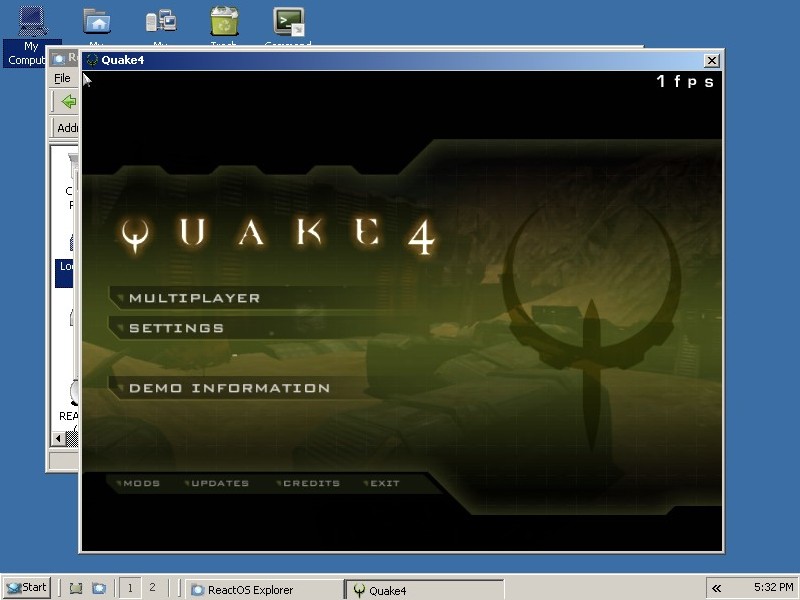800x600 pixels.
Task: Click the green Back arrow in Explorer
Action: (x=68, y=102)
